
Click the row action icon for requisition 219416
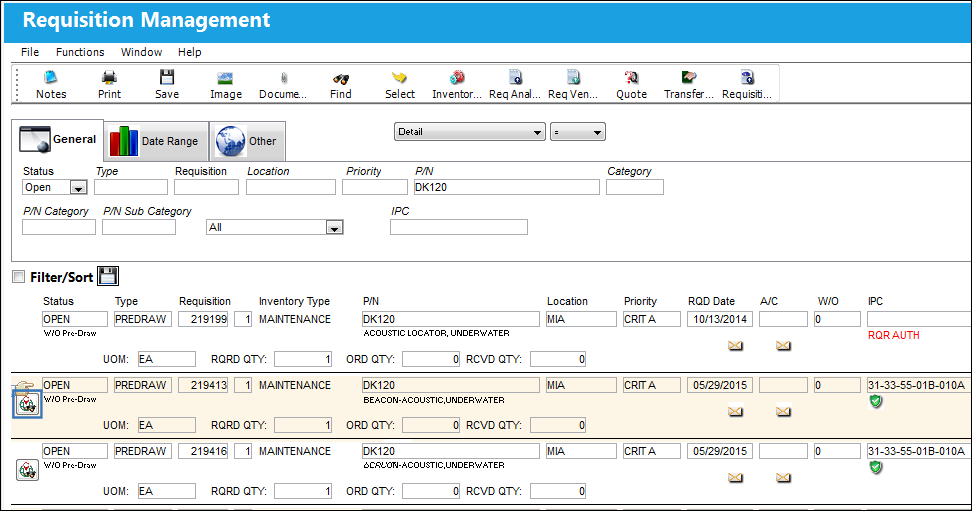click(x=27, y=470)
